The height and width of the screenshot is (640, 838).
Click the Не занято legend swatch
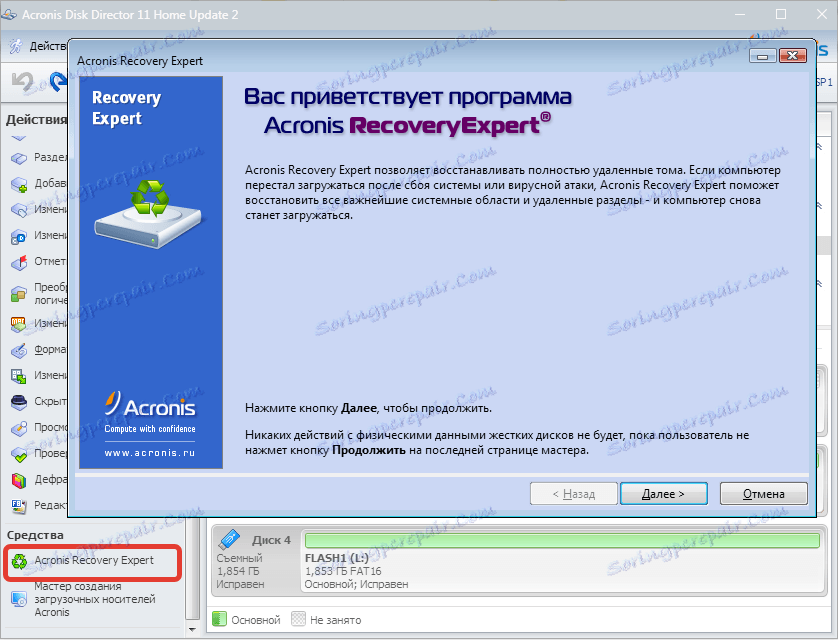[x=298, y=619]
